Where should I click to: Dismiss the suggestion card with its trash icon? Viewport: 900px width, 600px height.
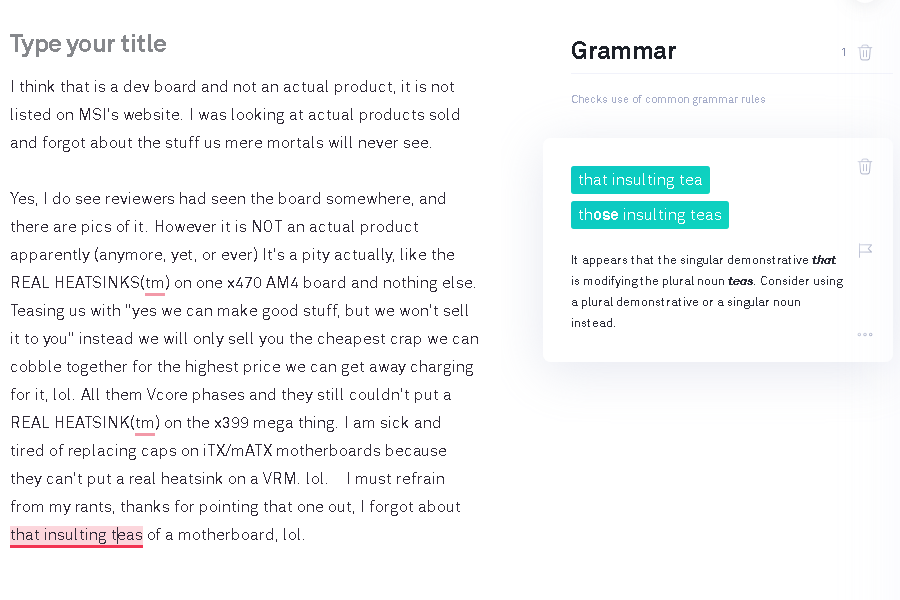[x=865, y=166]
